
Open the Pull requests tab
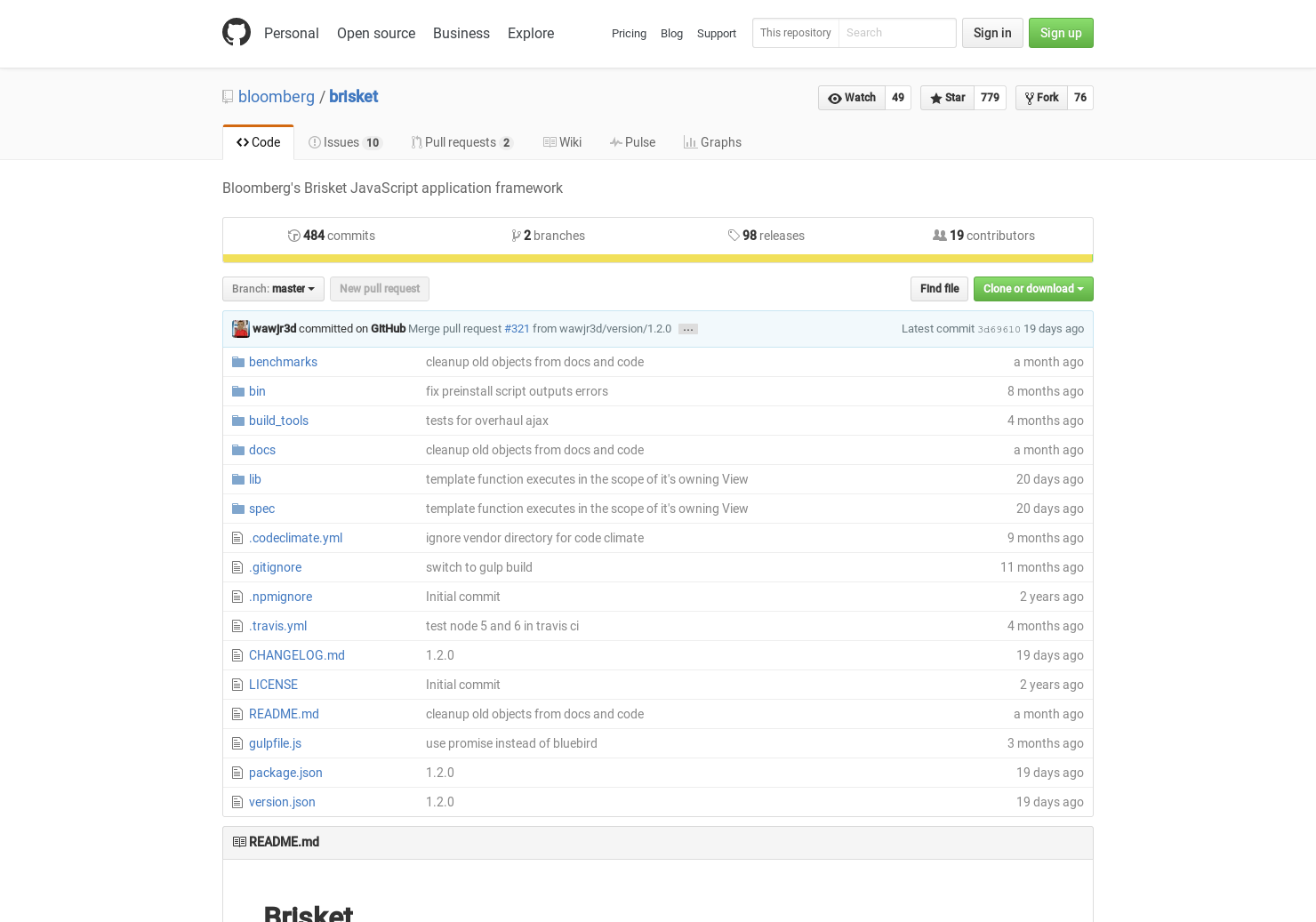[x=462, y=142]
